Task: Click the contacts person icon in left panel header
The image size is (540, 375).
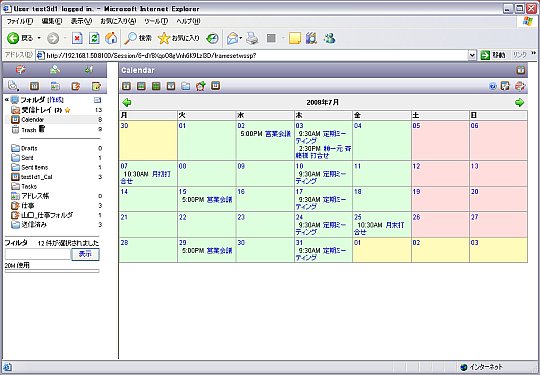Action: (55, 70)
